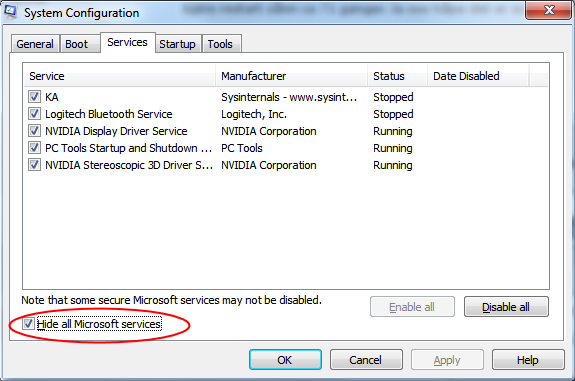Click the Cancel button
Image resolution: width=575 pixels, height=381 pixels.
(366, 360)
